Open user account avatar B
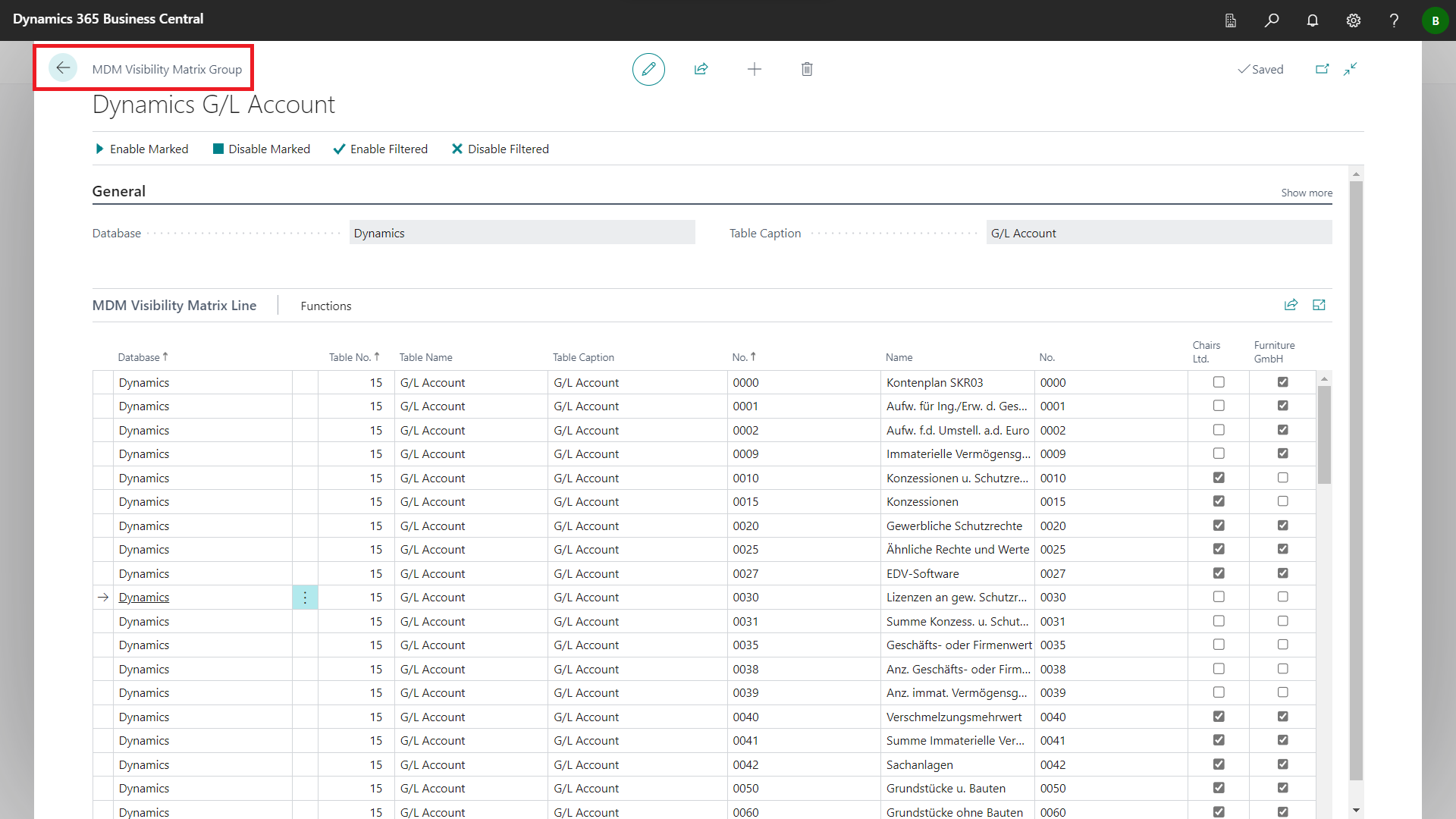 coord(1435,20)
